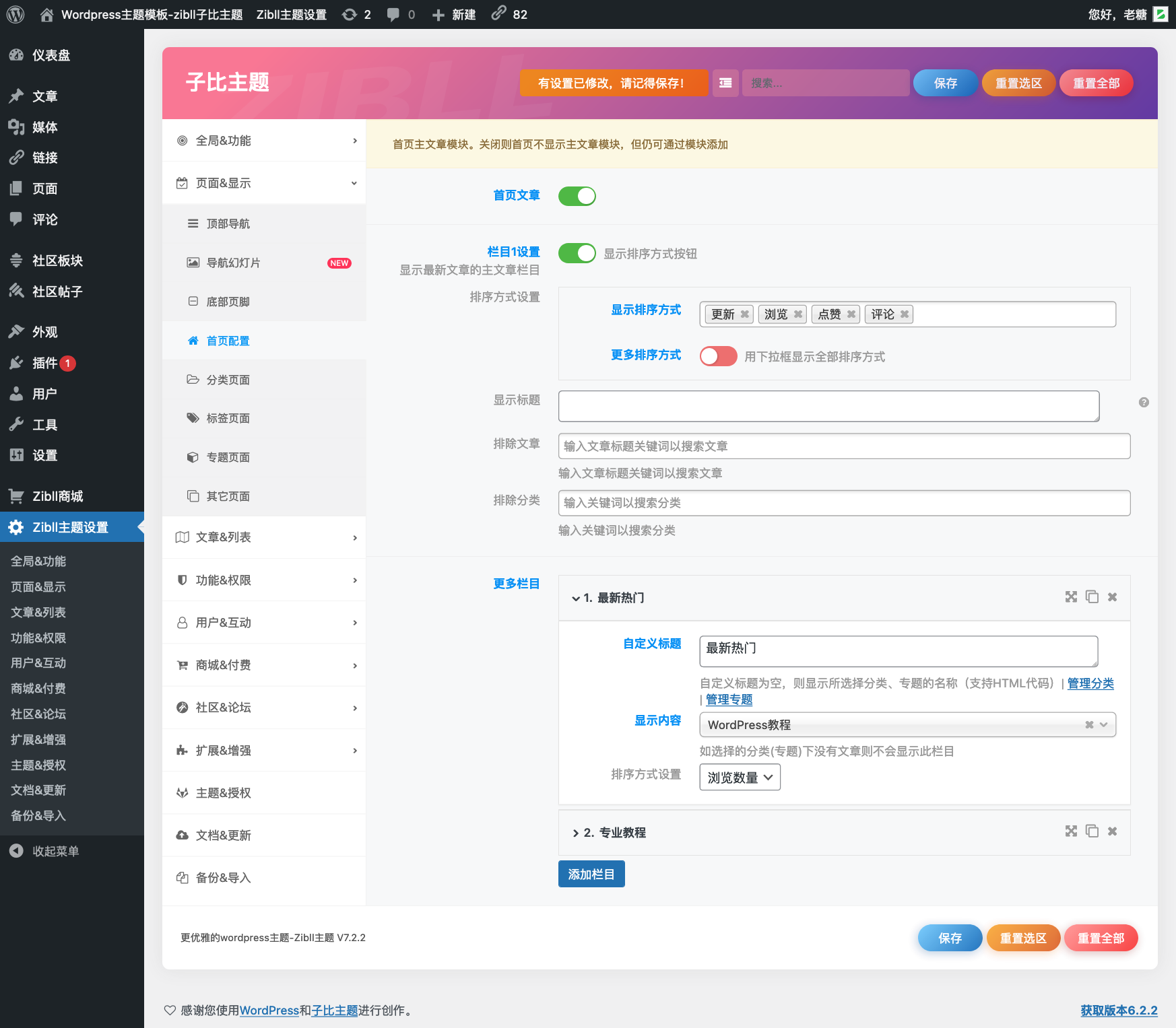
Task: Click the help question mark icon
Action: pyautogui.click(x=1144, y=403)
